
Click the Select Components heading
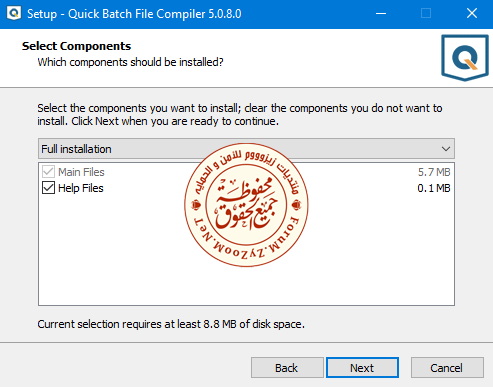(x=76, y=46)
